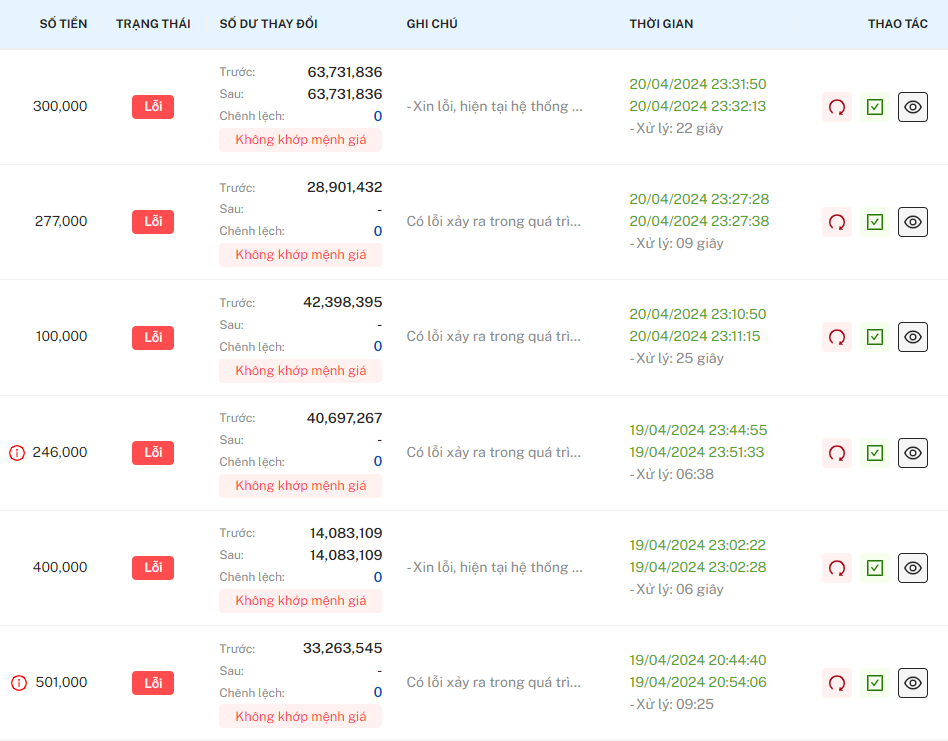948x741 pixels.
Task: Retry the 501,000 transaction with refresh icon
Action: click(x=837, y=683)
